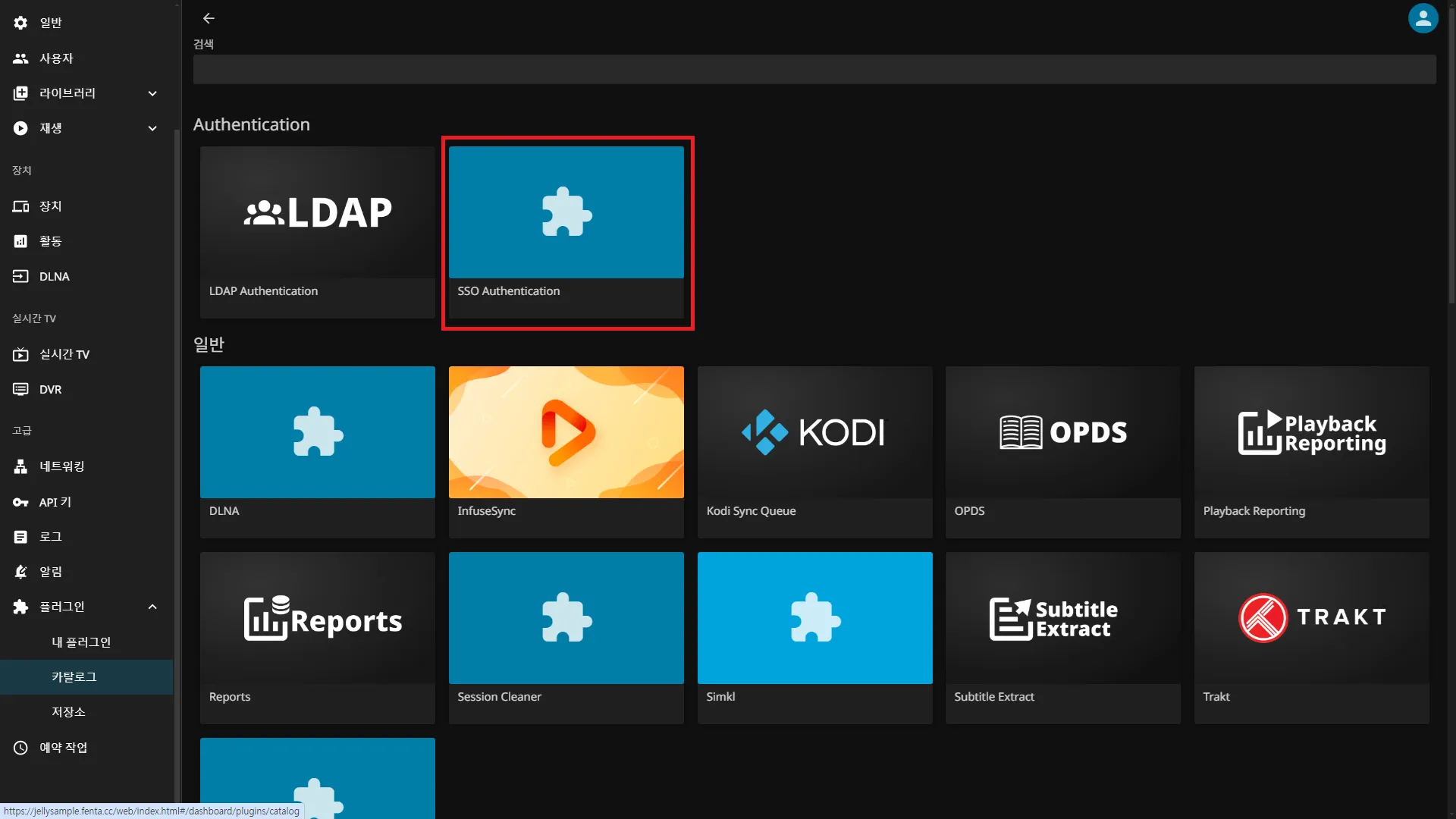Screen dimensions: 1456x819
Task: Open the 로그 sidebar link
Action: 50,537
